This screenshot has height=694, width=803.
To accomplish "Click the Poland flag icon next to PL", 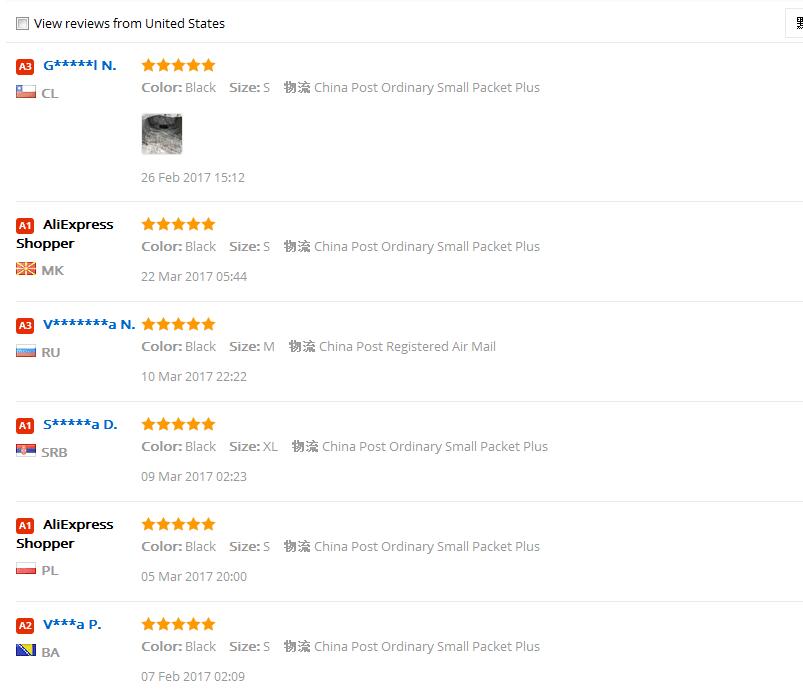I will [26, 569].
